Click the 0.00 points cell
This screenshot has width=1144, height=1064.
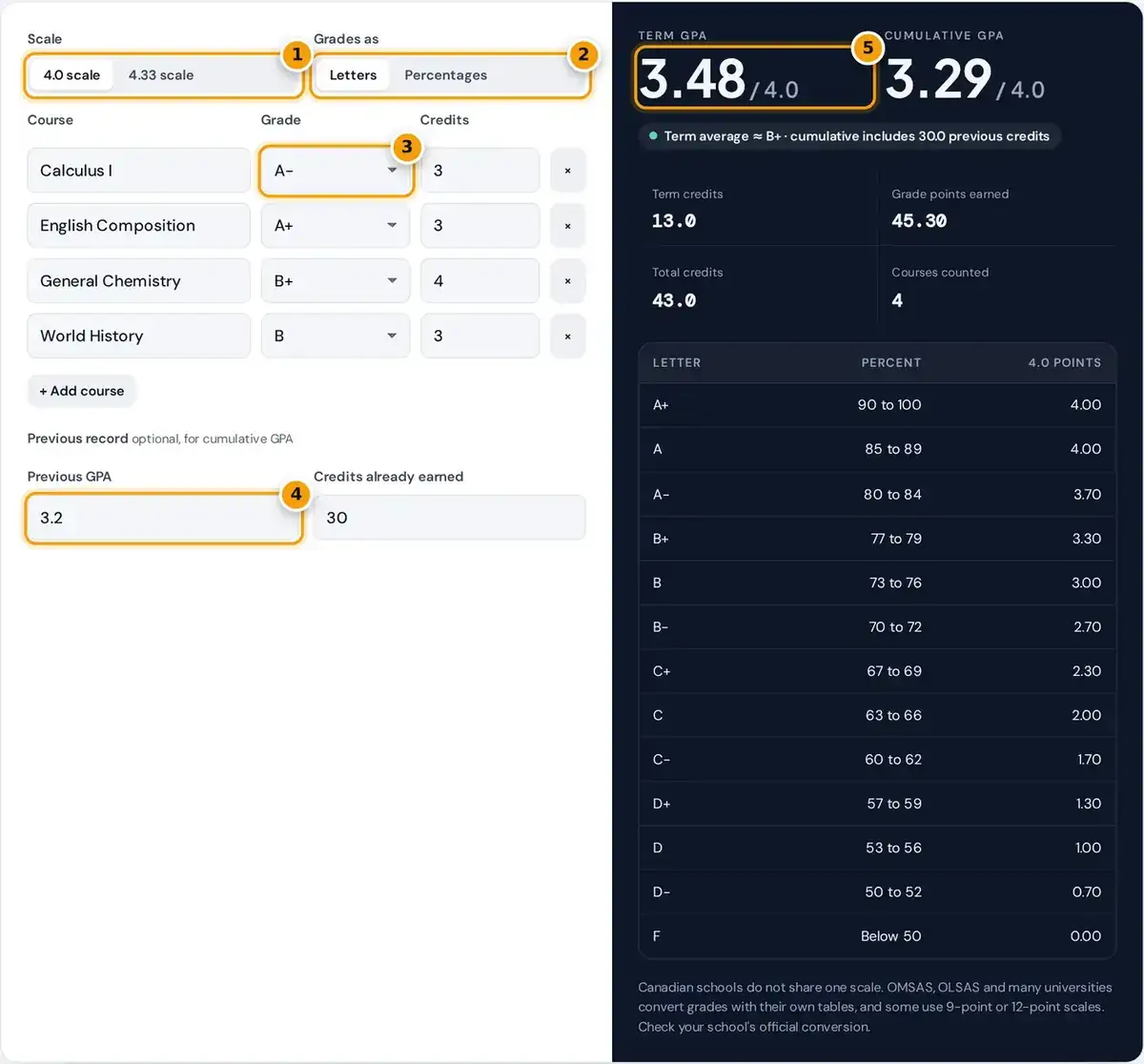point(1086,936)
